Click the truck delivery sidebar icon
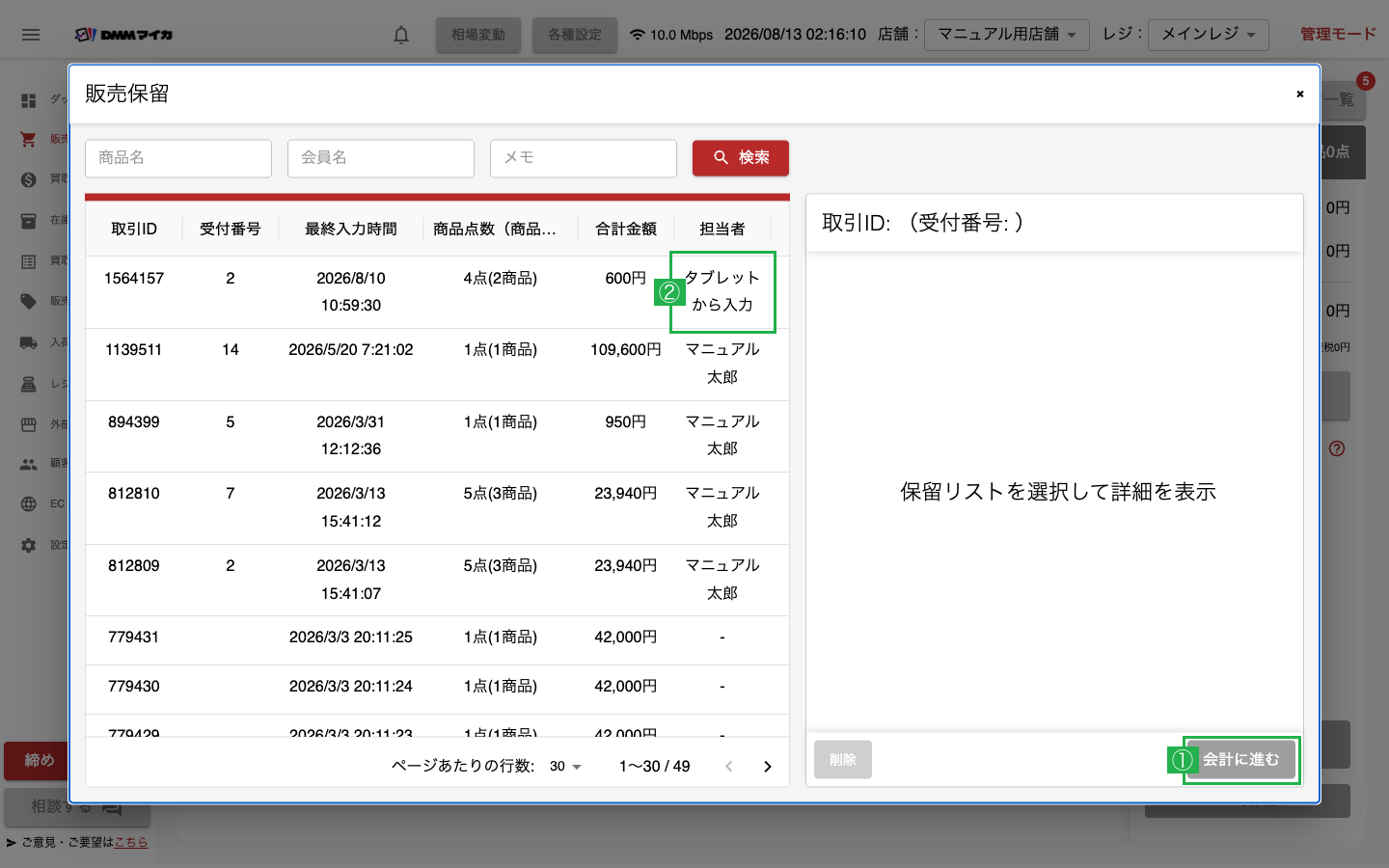The height and width of the screenshot is (868, 1389). pyautogui.click(x=29, y=342)
